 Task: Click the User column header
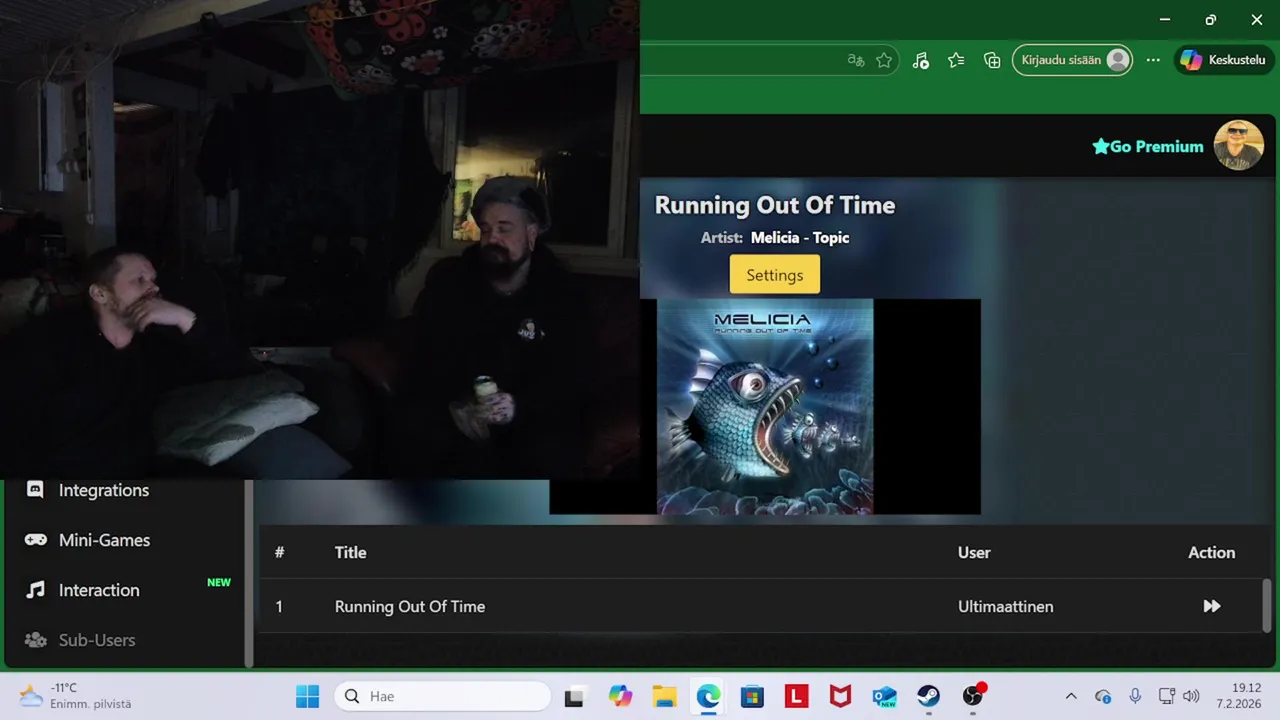pyautogui.click(x=974, y=552)
